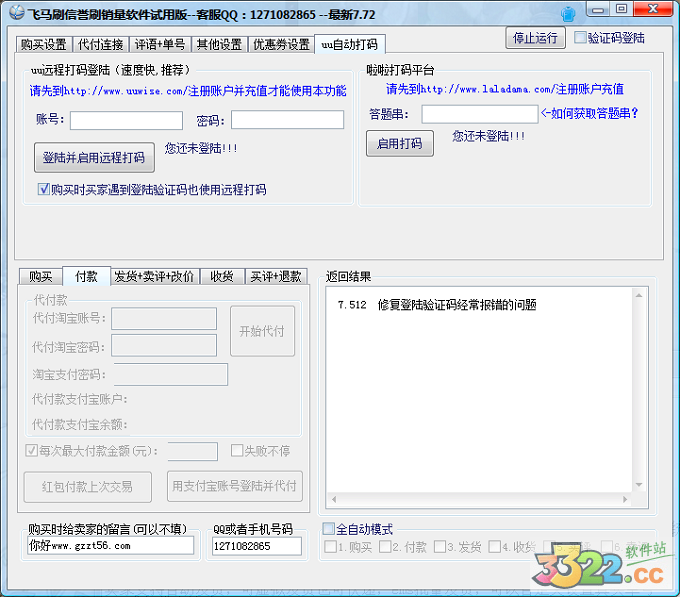Switch to the 购买 lower tab
Viewport: 680px width, 597px height.
click(41, 276)
